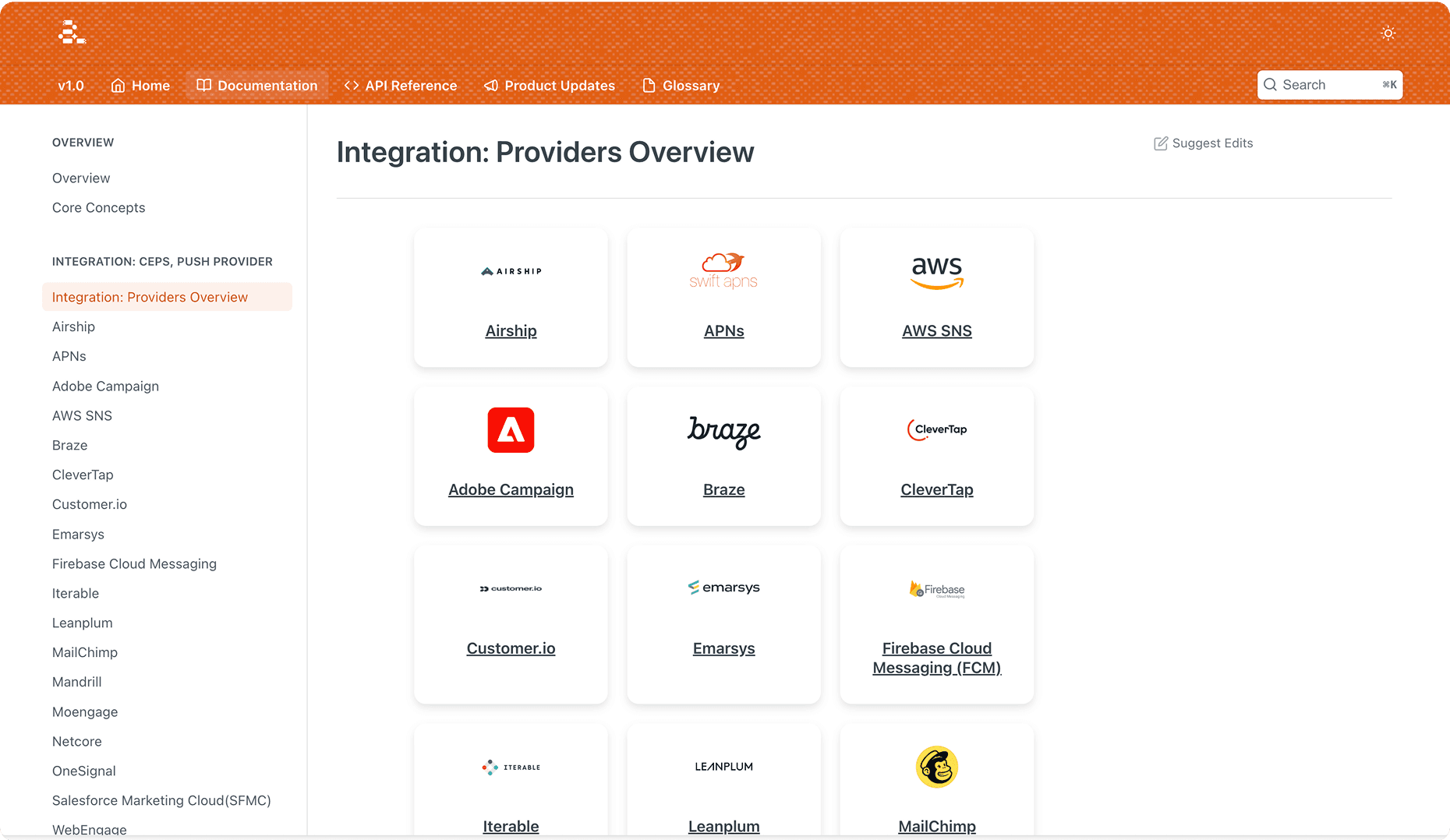Select Braze in the sidebar
The height and width of the screenshot is (840, 1450).
coord(69,446)
